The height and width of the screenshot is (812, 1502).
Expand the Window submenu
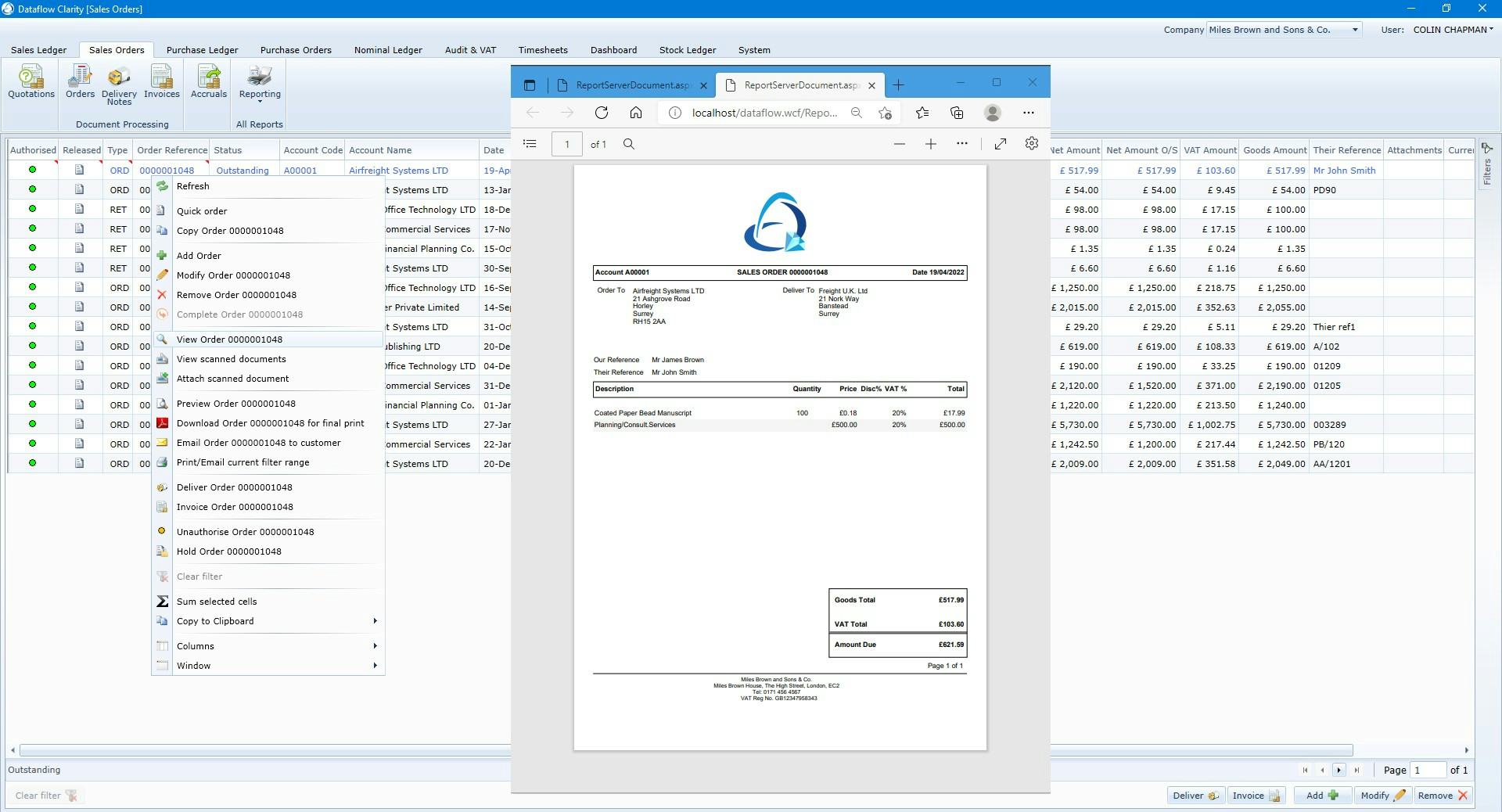[268, 666]
